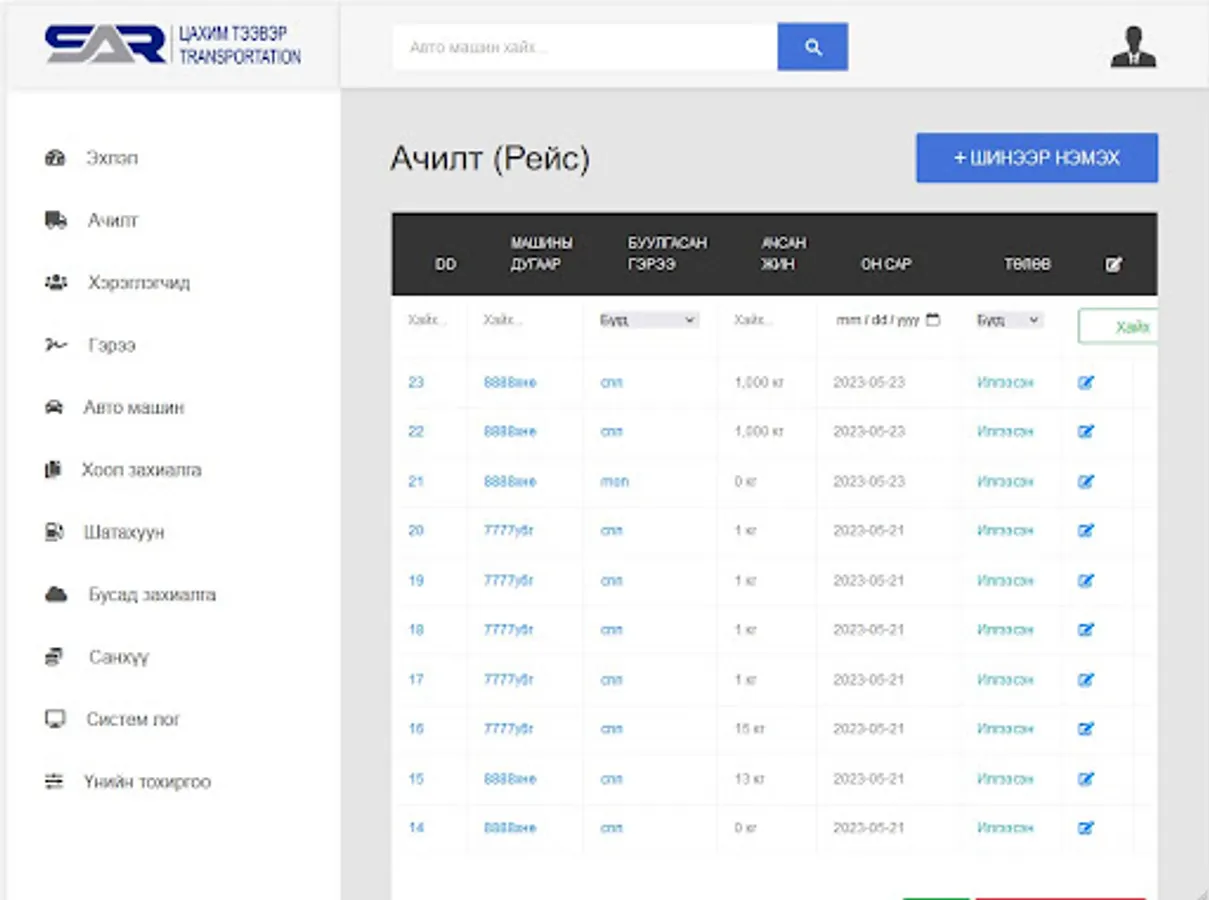Screen dimensions: 1209x900
Task: Edit row 17 with the pencil icon
Action: click(1086, 680)
